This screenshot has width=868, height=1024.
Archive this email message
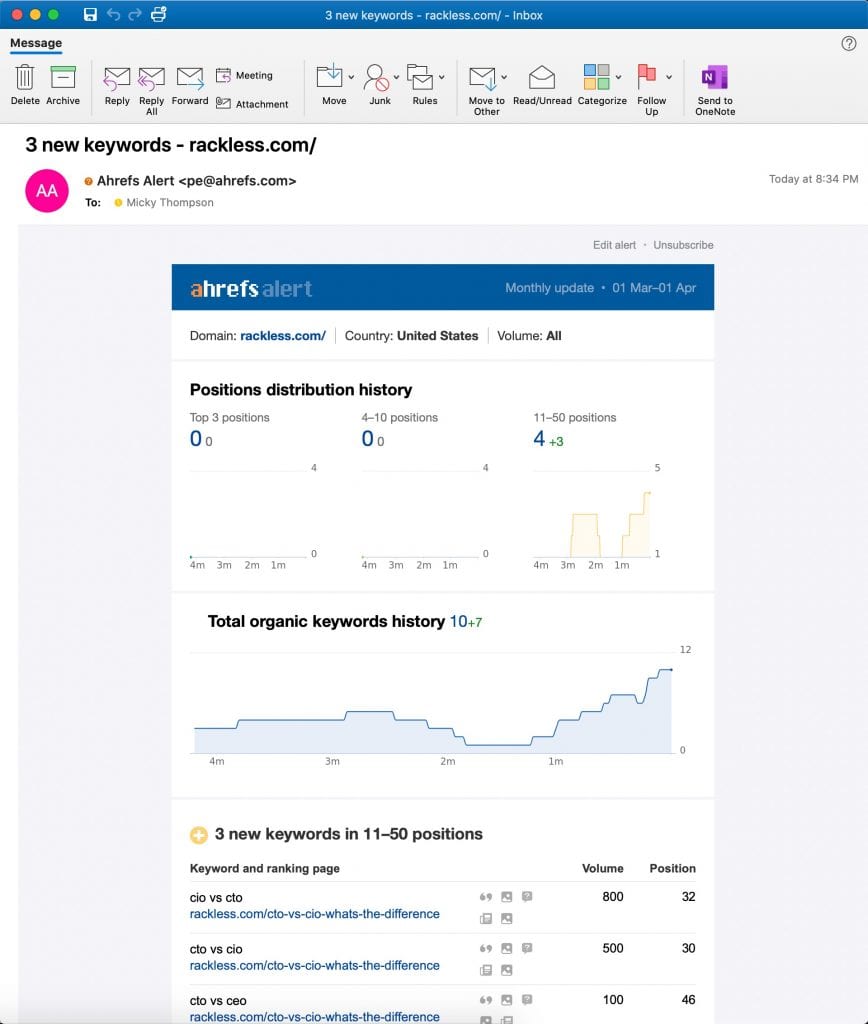tap(63, 79)
